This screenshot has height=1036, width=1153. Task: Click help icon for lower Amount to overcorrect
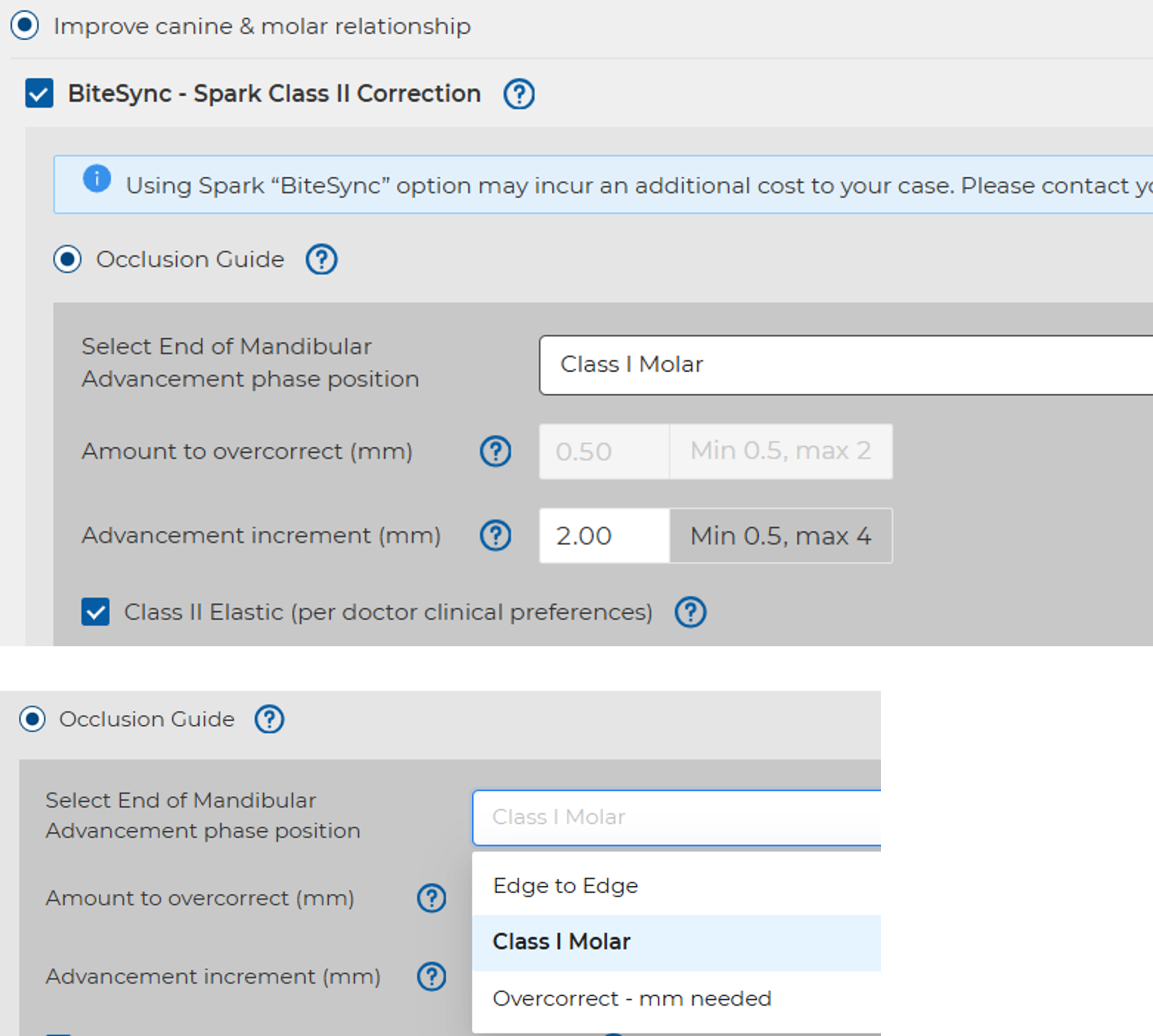(432, 898)
